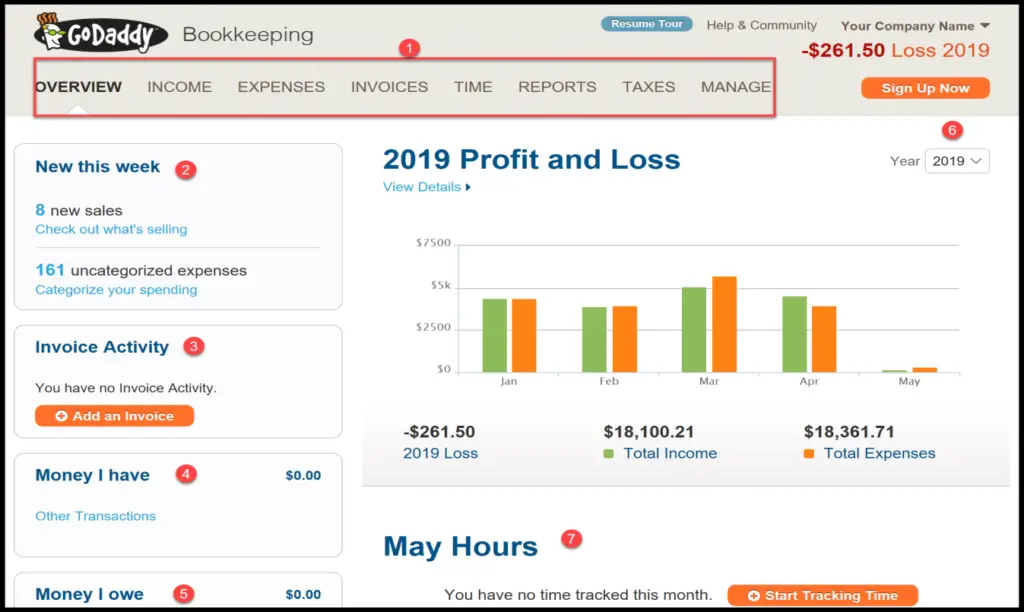Open Other Transactions link
This screenshot has height=612, width=1024.
95,516
